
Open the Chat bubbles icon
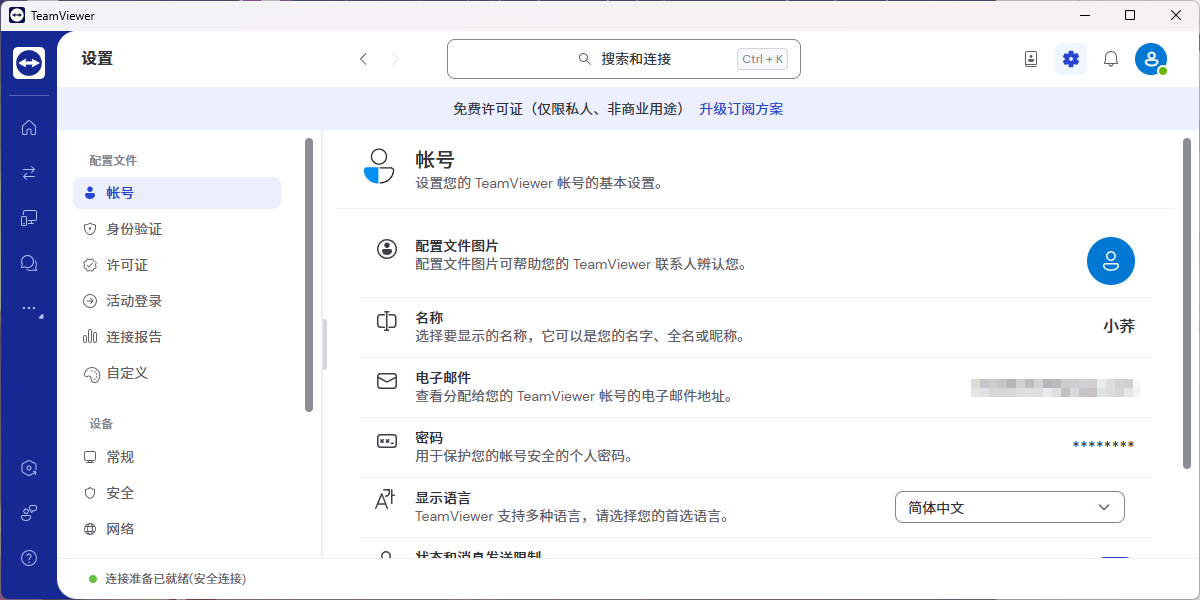tap(29, 263)
